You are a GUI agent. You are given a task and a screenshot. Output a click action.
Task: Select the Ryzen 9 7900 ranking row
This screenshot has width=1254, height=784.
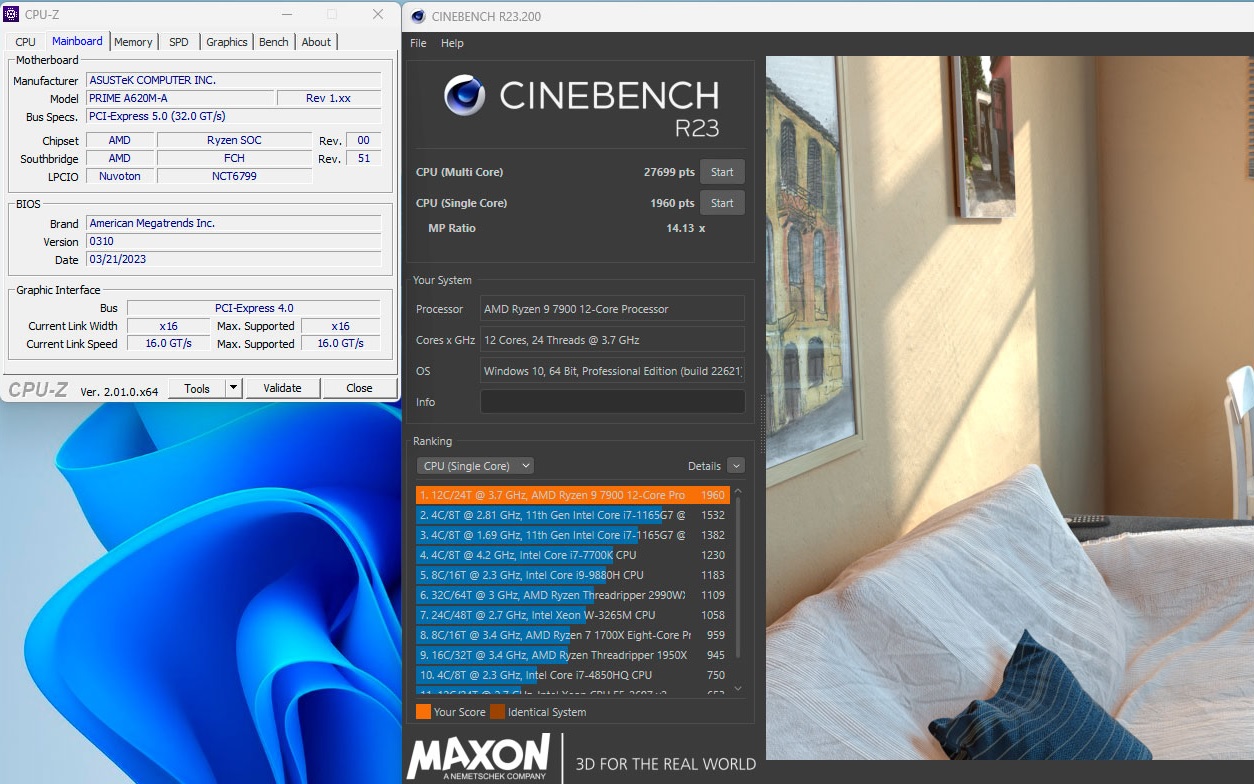[x=573, y=495]
